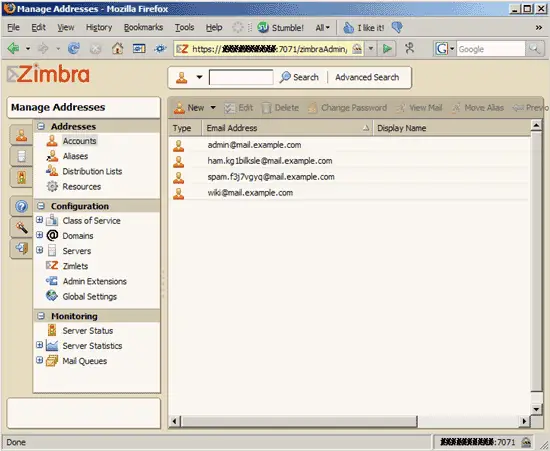The width and height of the screenshot is (550, 451).
Task: Click the server icon tab in left strip
Action: coord(21,156)
